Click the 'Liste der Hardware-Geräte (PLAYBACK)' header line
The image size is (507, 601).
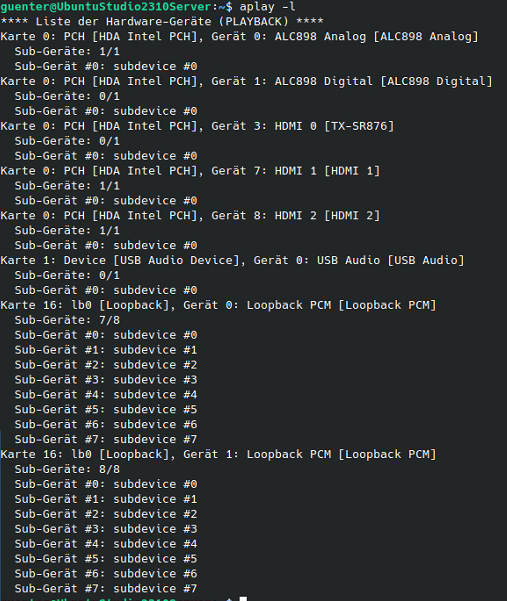[x=162, y=21]
